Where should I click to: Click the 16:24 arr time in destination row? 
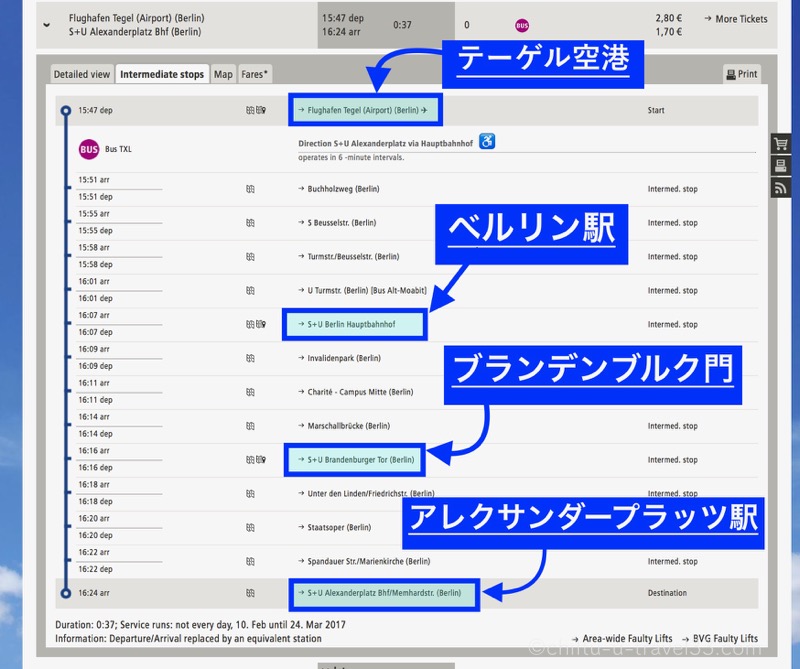coord(94,593)
